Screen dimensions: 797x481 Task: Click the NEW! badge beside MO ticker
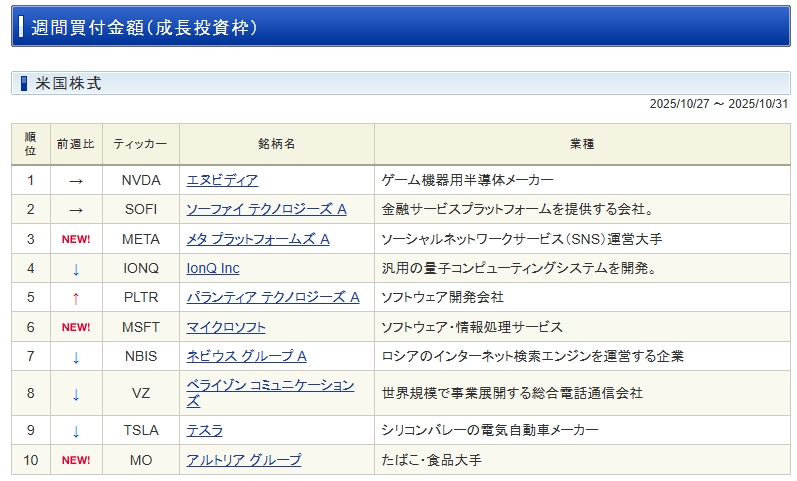click(x=76, y=460)
